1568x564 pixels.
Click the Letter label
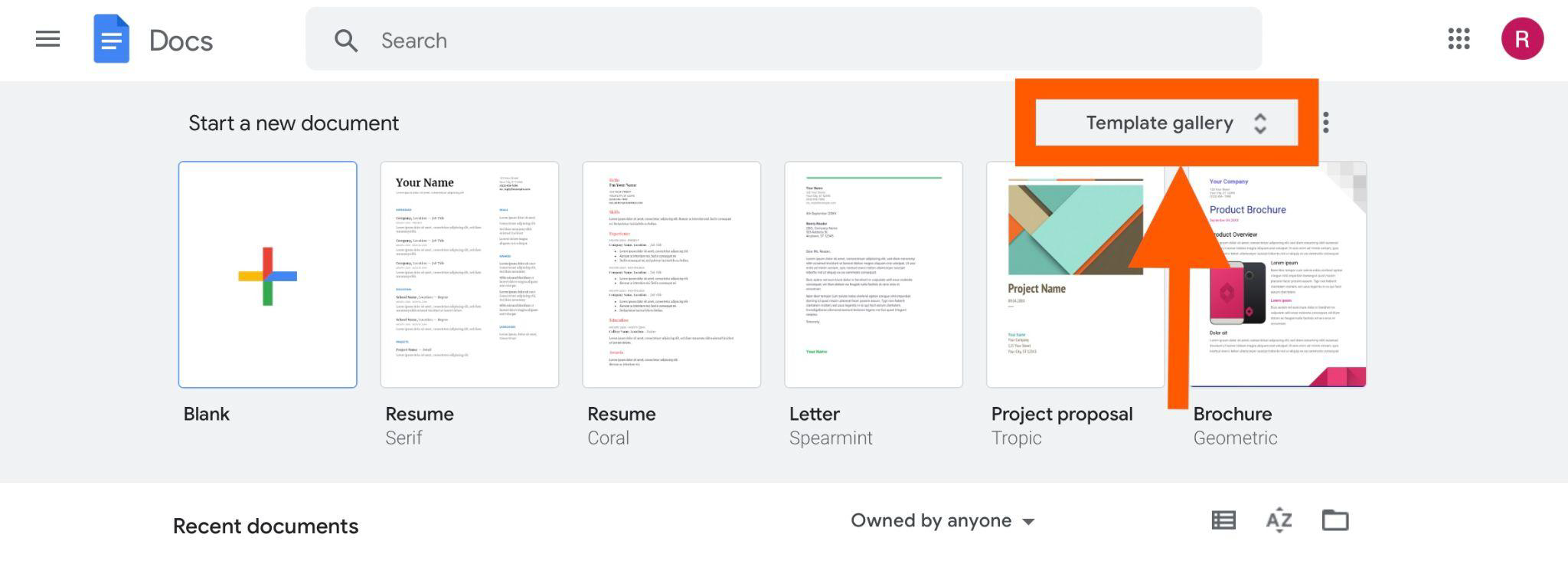[x=814, y=414]
